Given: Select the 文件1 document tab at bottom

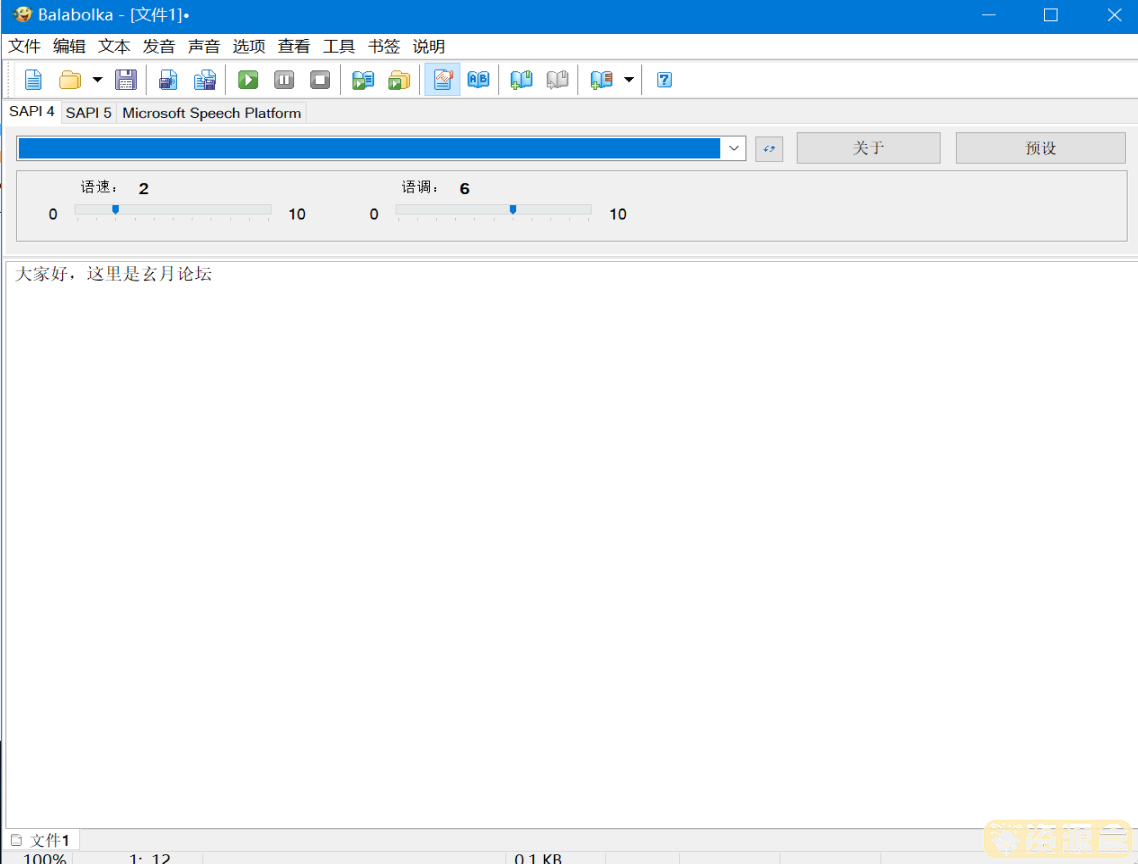Looking at the screenshot, I should 42,840.
